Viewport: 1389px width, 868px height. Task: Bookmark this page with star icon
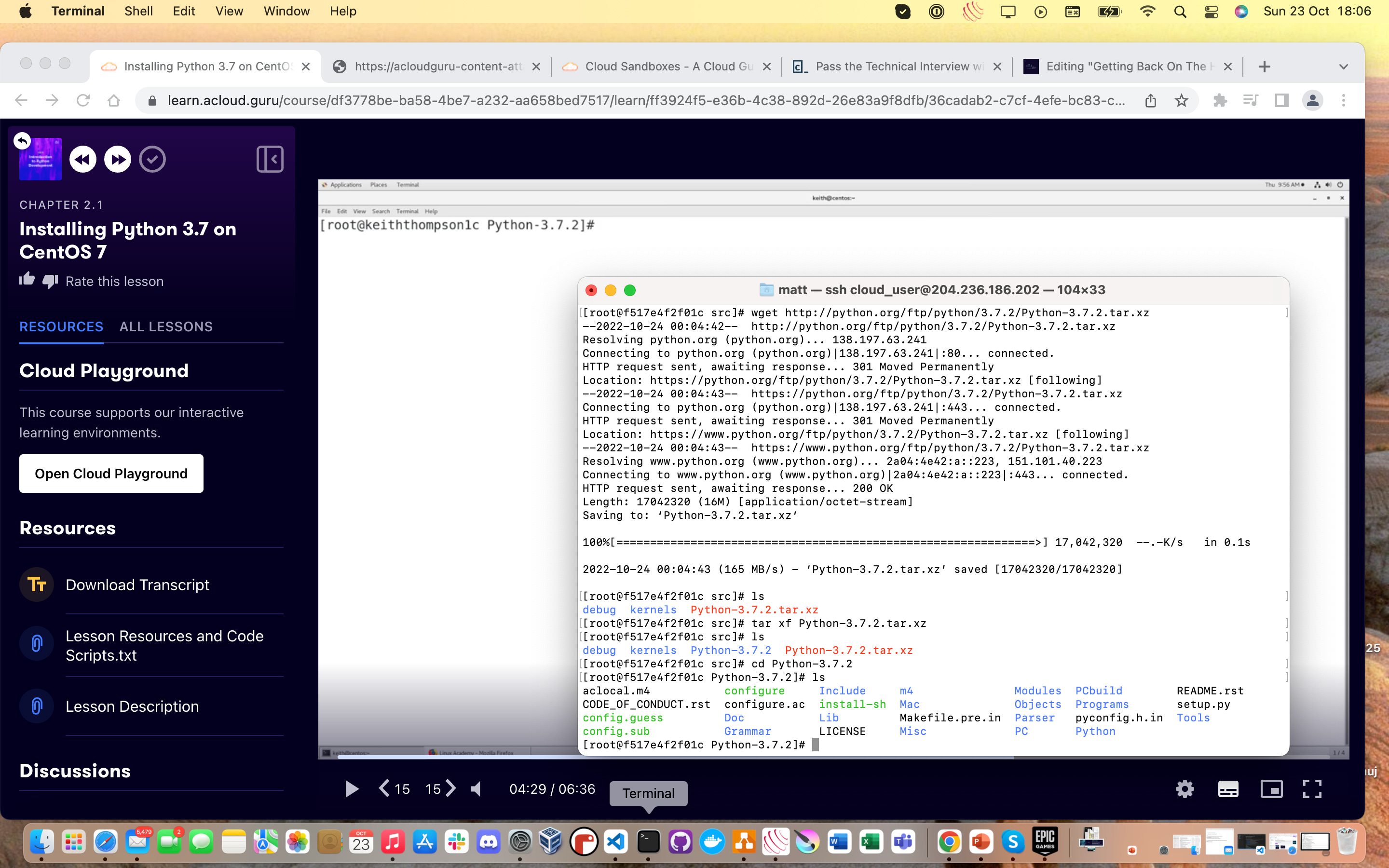pos(1181,100)
